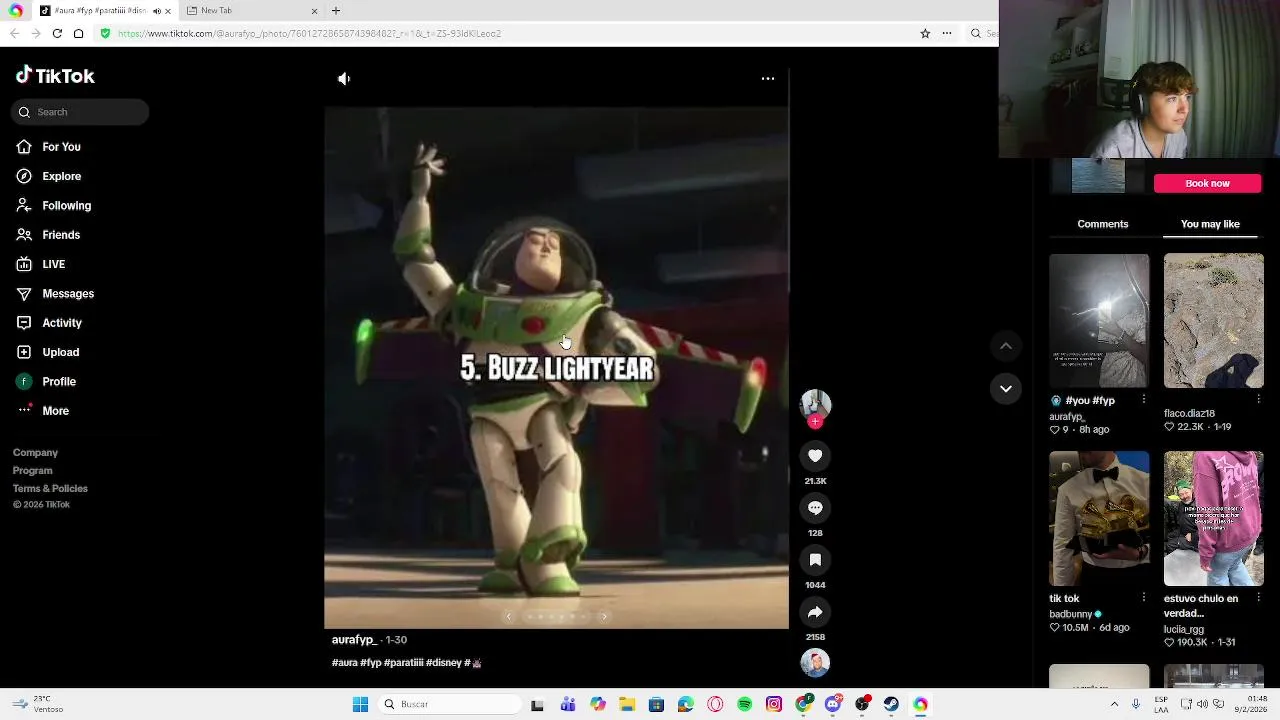Expand the Program footer section
The width and height of the screenshot is (1280, 720).
click(32, 470)
